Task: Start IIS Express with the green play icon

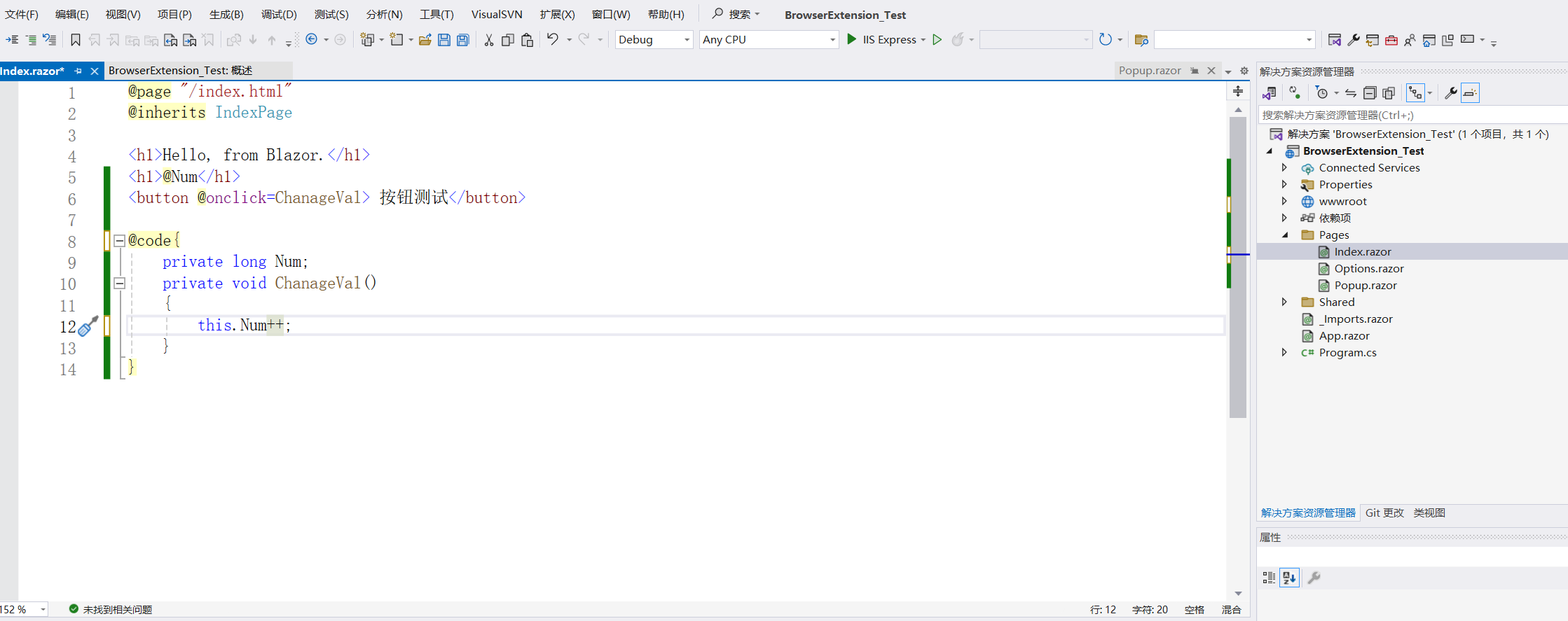Action: (x=851, y=39)
